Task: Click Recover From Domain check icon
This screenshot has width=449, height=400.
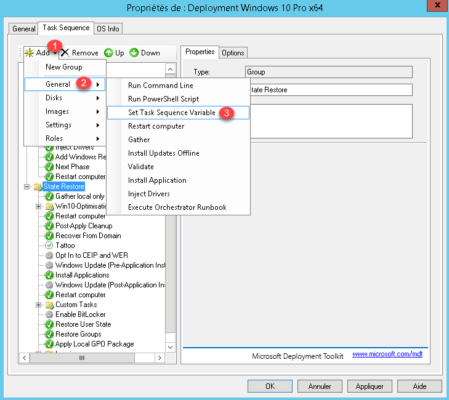Action: (x=49, y=236)
